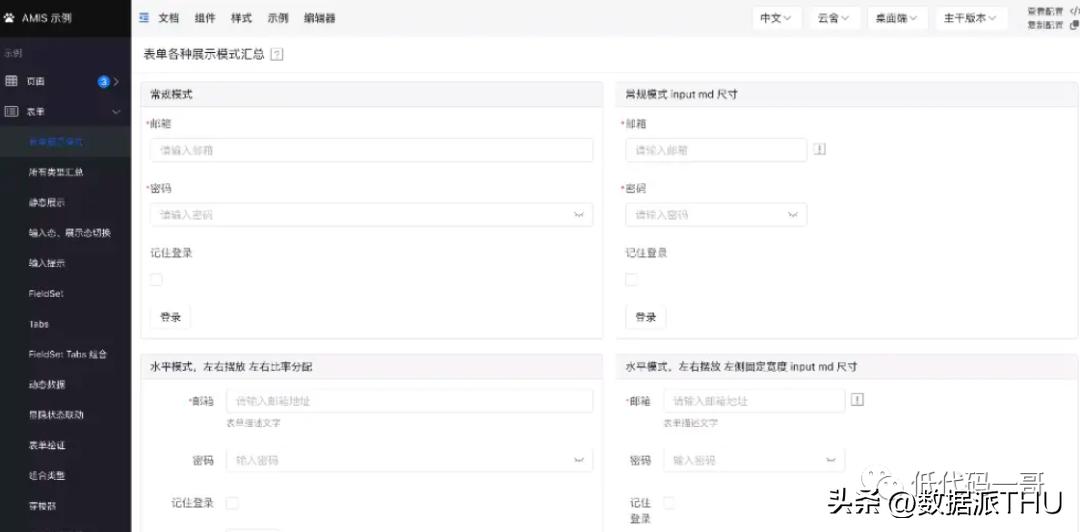Open the 组件 top menu item
Image resolution: width=1080 pixels, height=532 pixels.
tap(205, 18)
